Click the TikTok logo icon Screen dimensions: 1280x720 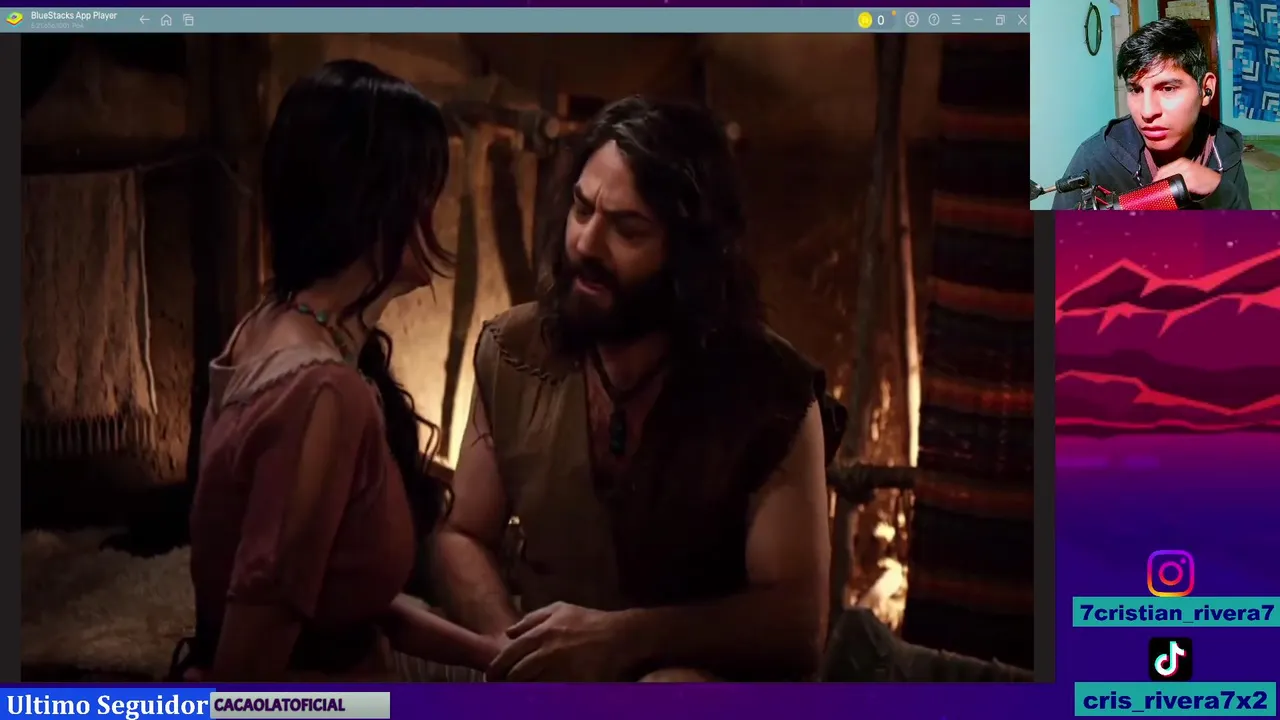1170,660
